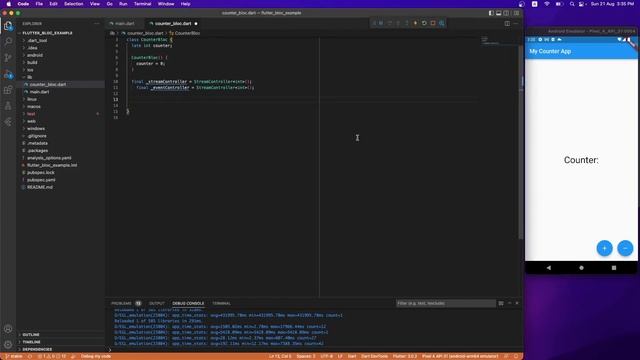Toggle Secondary Side Bar layout icon
The image size is (640, 360).
507,13
